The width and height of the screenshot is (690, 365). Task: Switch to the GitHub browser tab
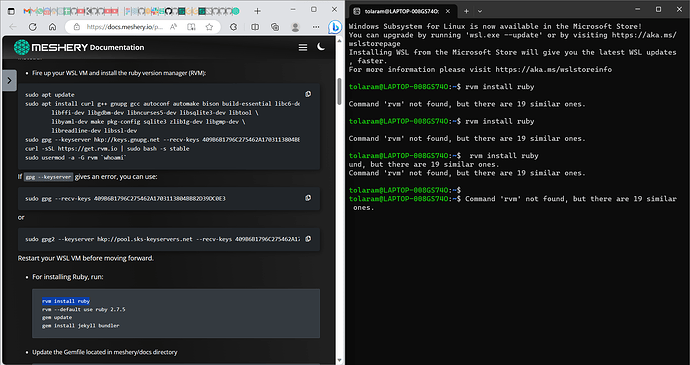[169, 11]
